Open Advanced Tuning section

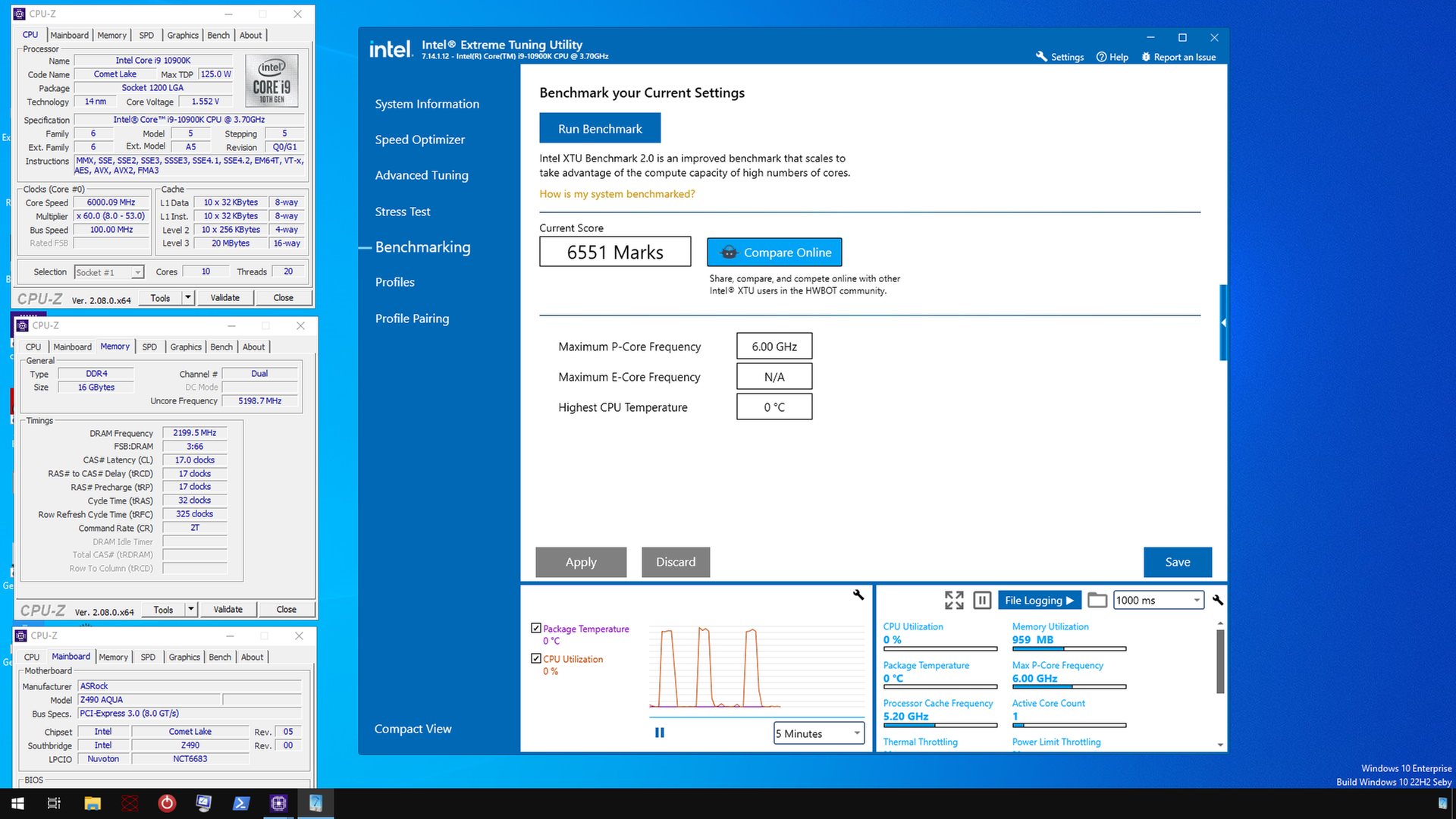[x=422, y=175]
